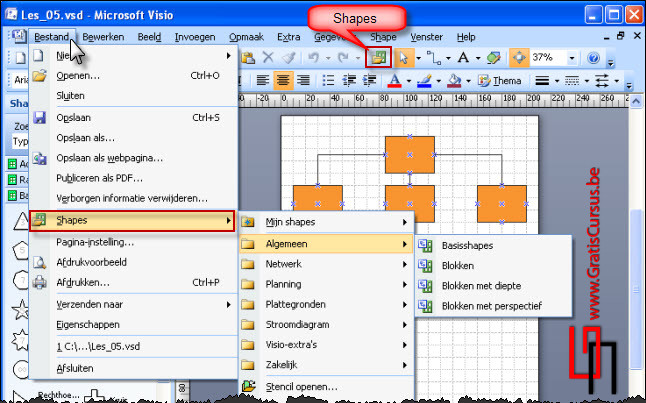The image size is (646, 403).
Task: Click the Paste clipboard icon
Action: 247,58
